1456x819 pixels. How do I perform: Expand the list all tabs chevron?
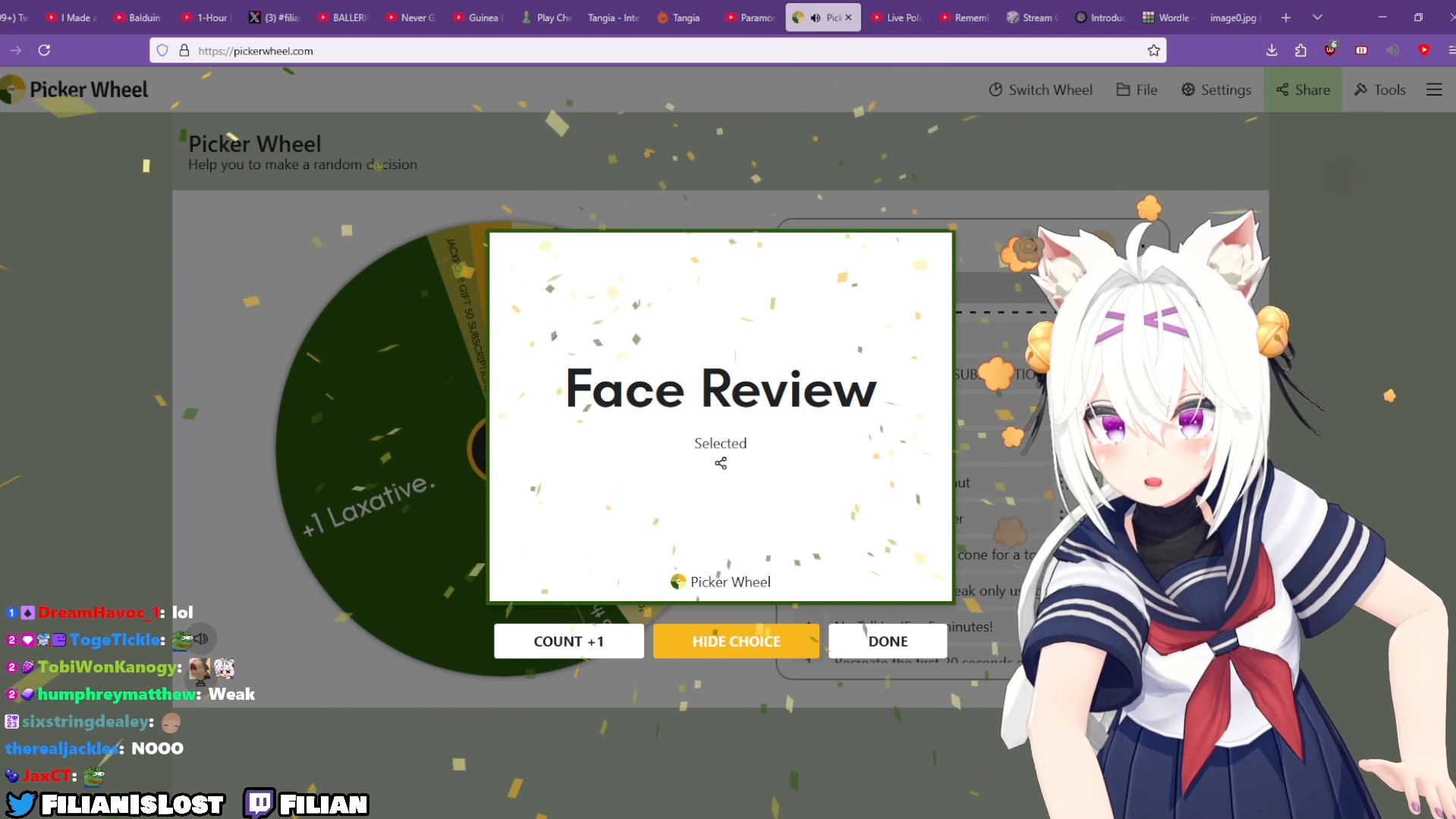tap(1317, 17)
